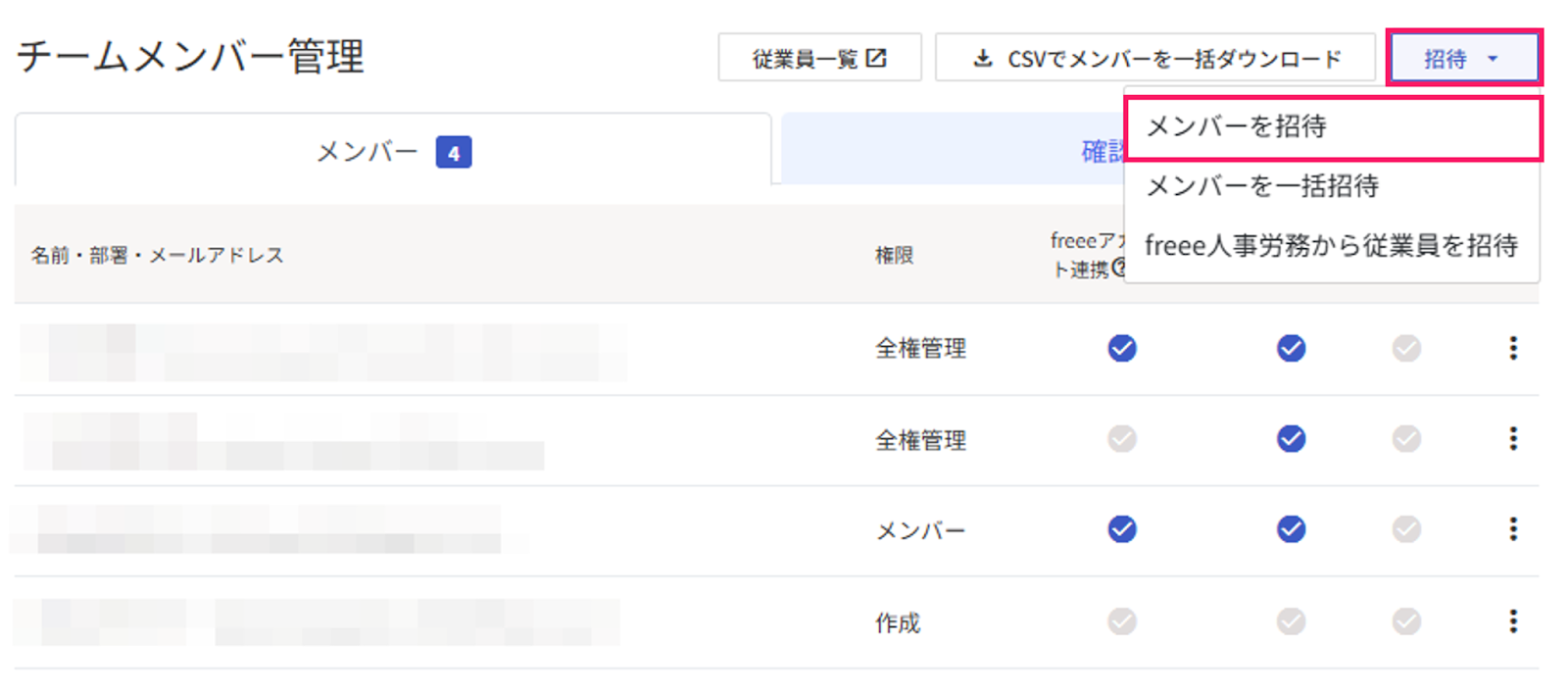This screenshot has height=691, width=1568.
Task: Open three-dot menu for メンバー role row
Action: coord(1513,529)
